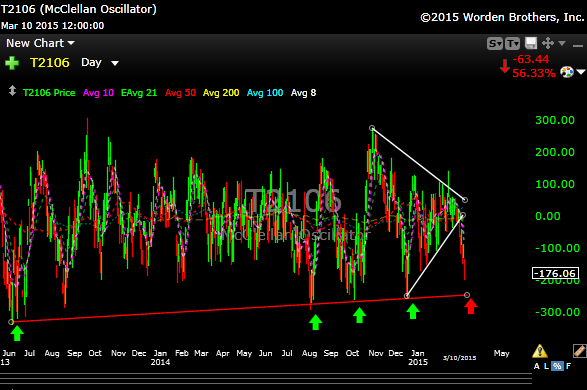
Task: Open the color palette icon
Action: [567, 72]
